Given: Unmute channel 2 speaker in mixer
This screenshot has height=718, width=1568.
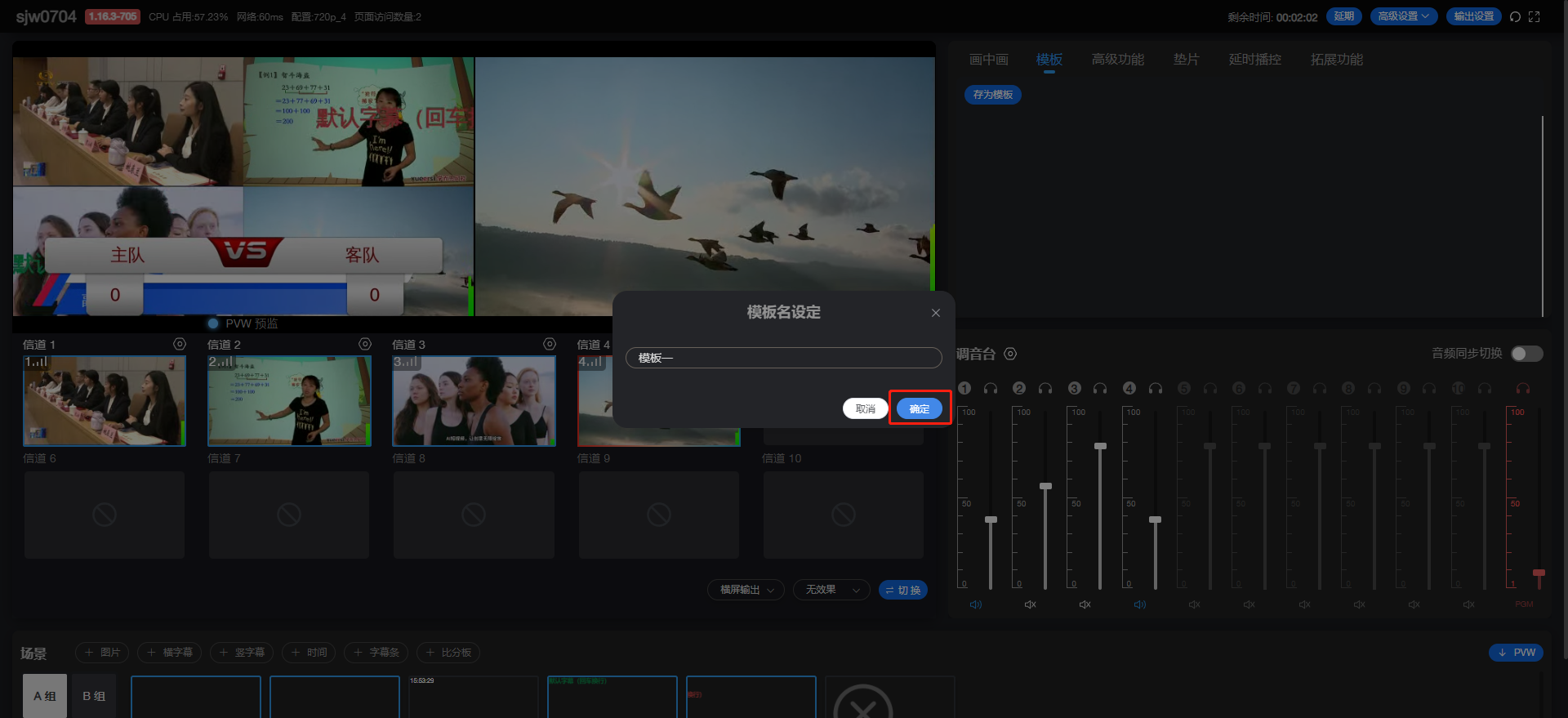Looking at the screenshot, I should point(1031,604).
